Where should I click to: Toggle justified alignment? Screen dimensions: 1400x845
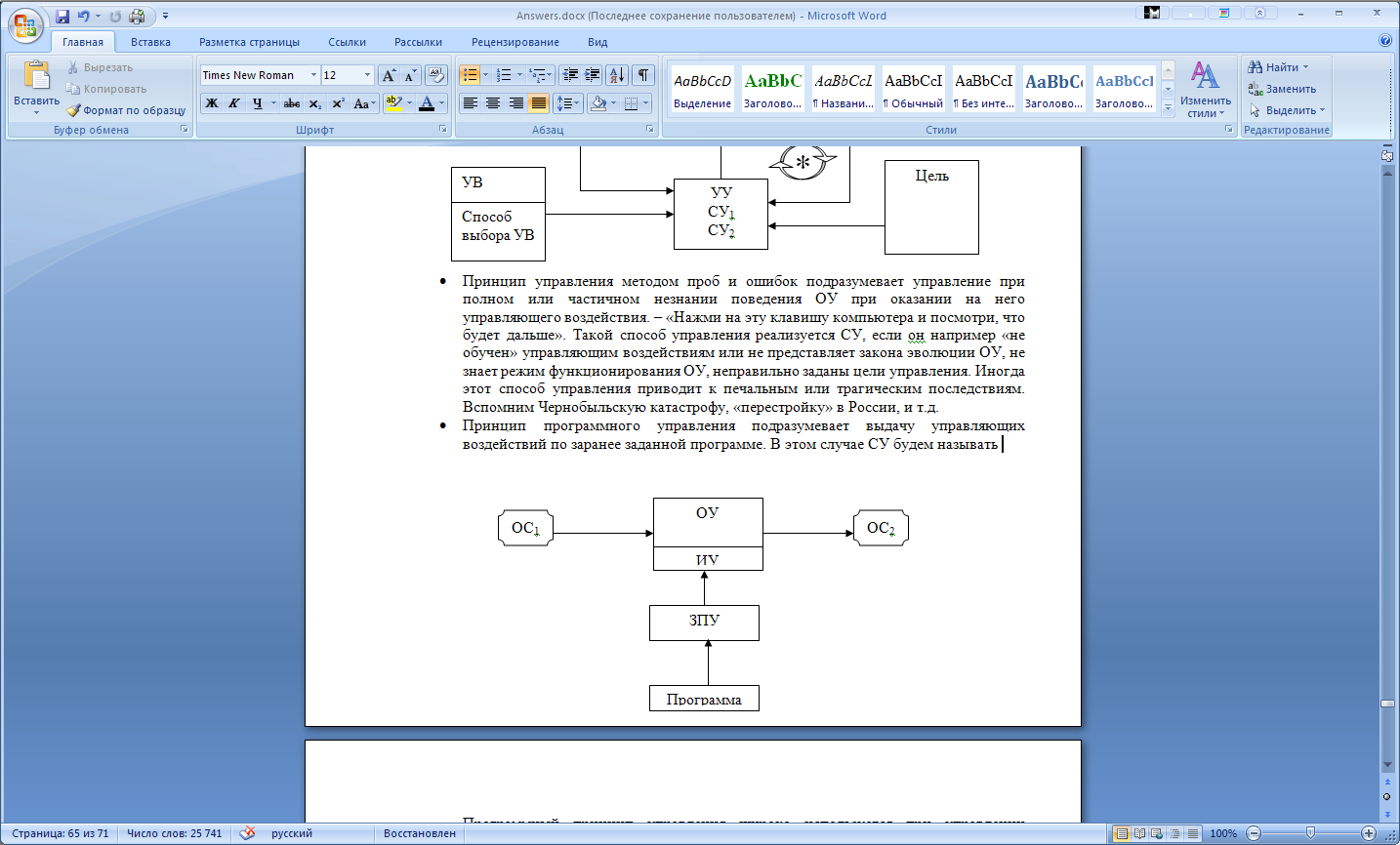pyautogui.click(x=538, y=103)
